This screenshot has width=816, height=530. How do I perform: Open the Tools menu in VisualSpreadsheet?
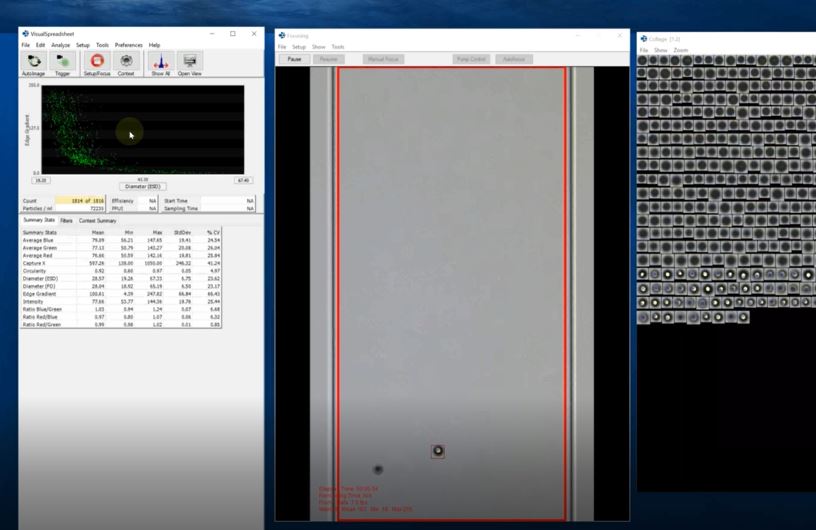(103, 45)
